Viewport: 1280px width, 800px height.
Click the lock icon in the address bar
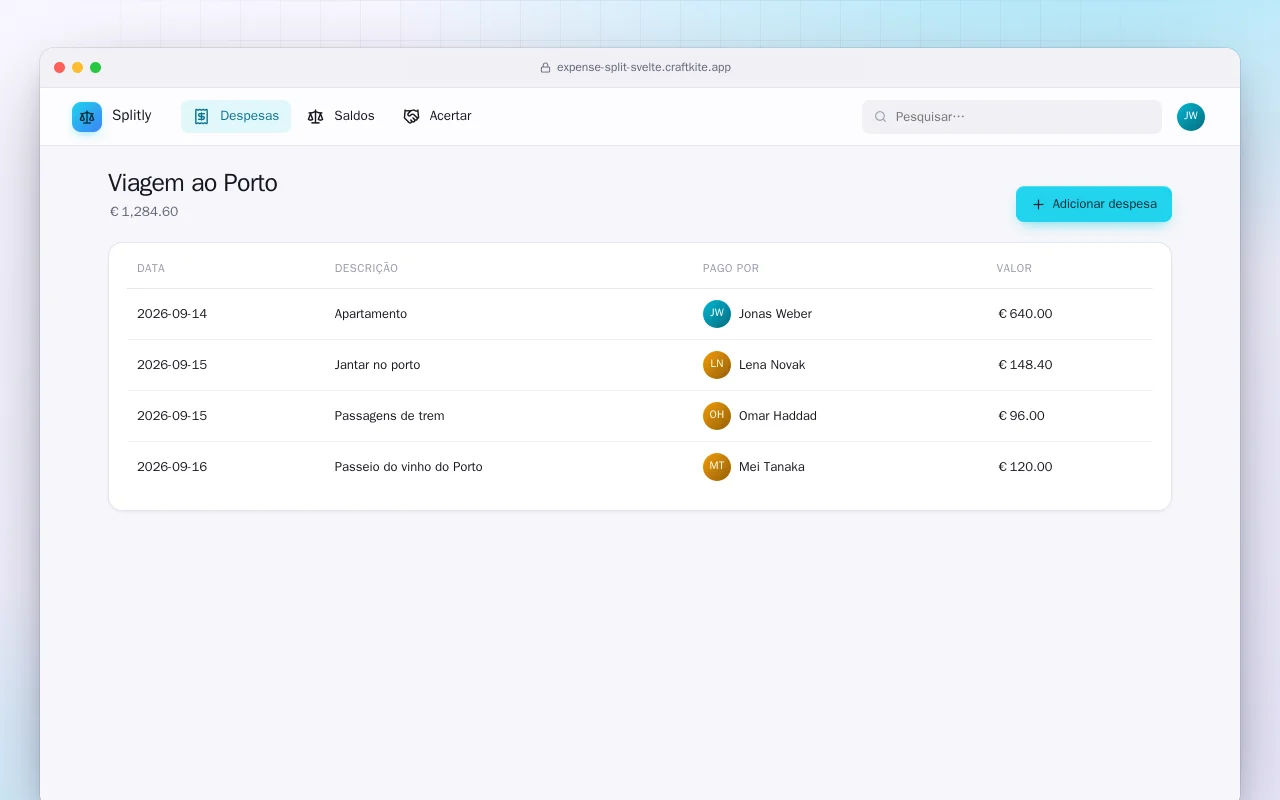point(545,68)
